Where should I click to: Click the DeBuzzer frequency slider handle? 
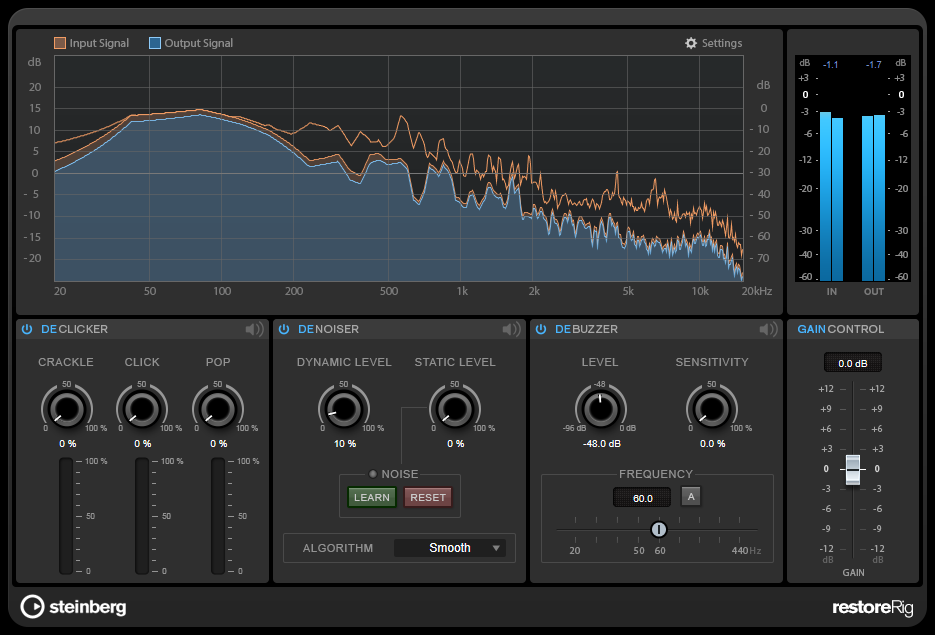(x=658, y=529)
